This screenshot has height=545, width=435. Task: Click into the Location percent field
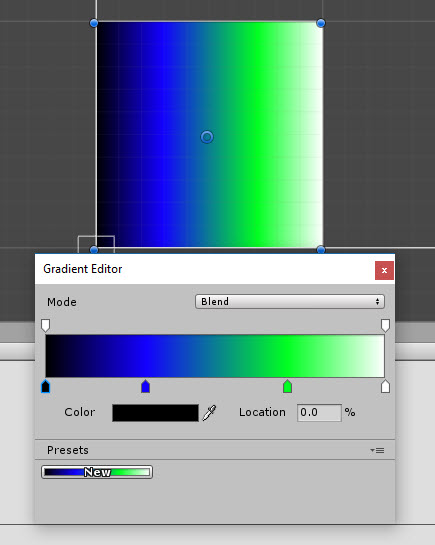pos(319,413)
